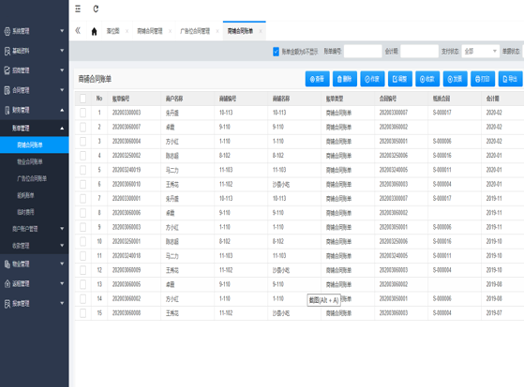
Task: Click the print (printer icon) toolbar button
Action: pos(483,79)
